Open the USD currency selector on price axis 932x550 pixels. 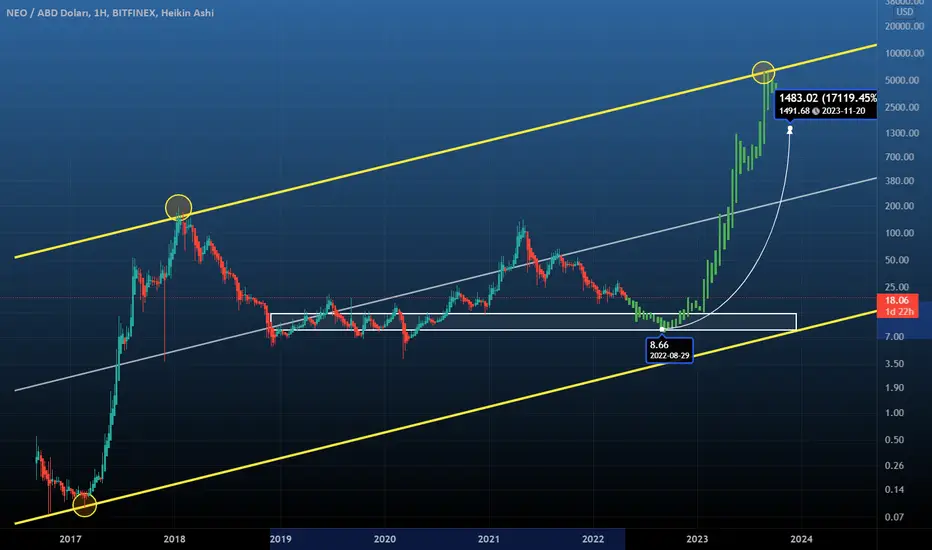[x=905, y=12]
